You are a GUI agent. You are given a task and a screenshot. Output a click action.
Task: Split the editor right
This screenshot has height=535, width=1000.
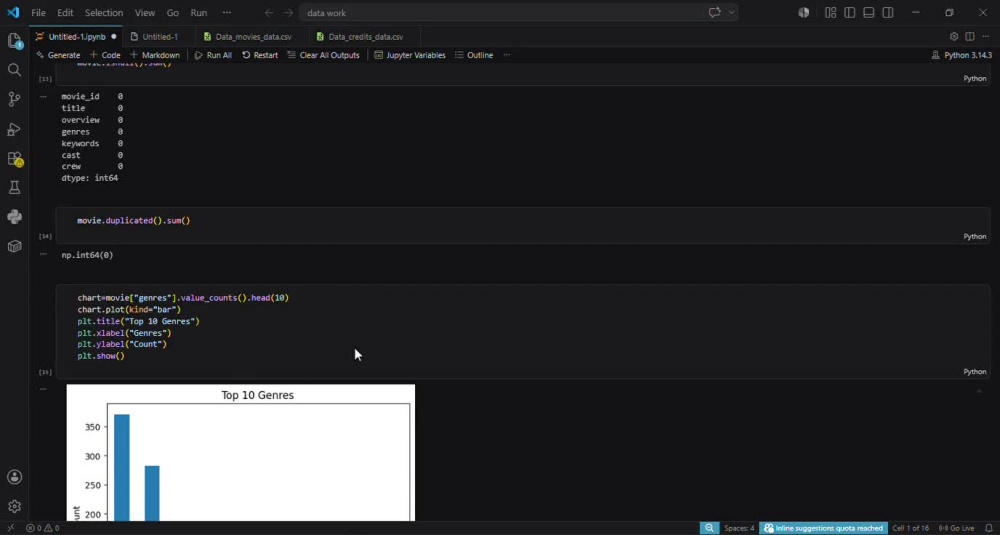click(x=969, y=37)
